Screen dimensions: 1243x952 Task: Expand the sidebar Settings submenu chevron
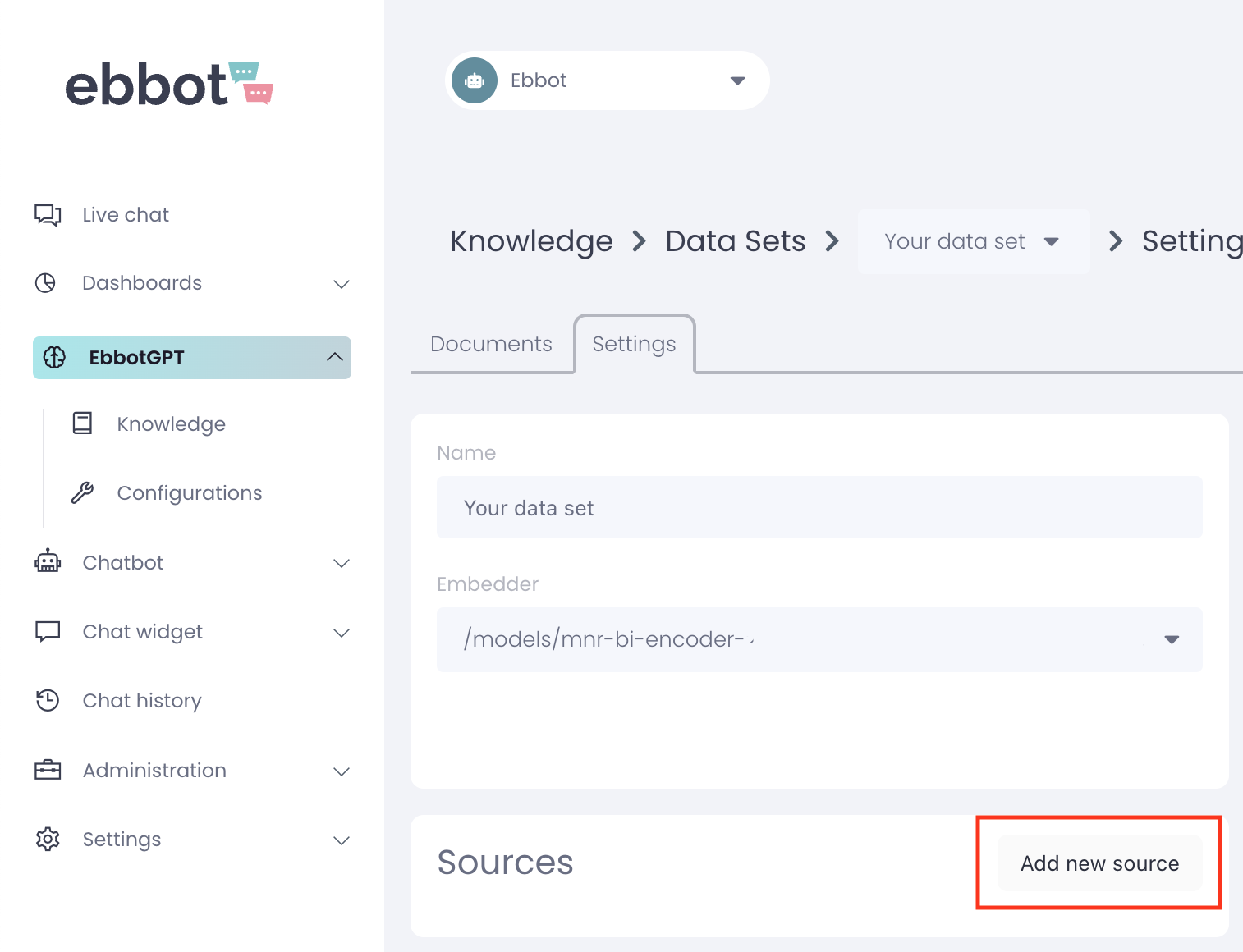(x=342, y=840)
